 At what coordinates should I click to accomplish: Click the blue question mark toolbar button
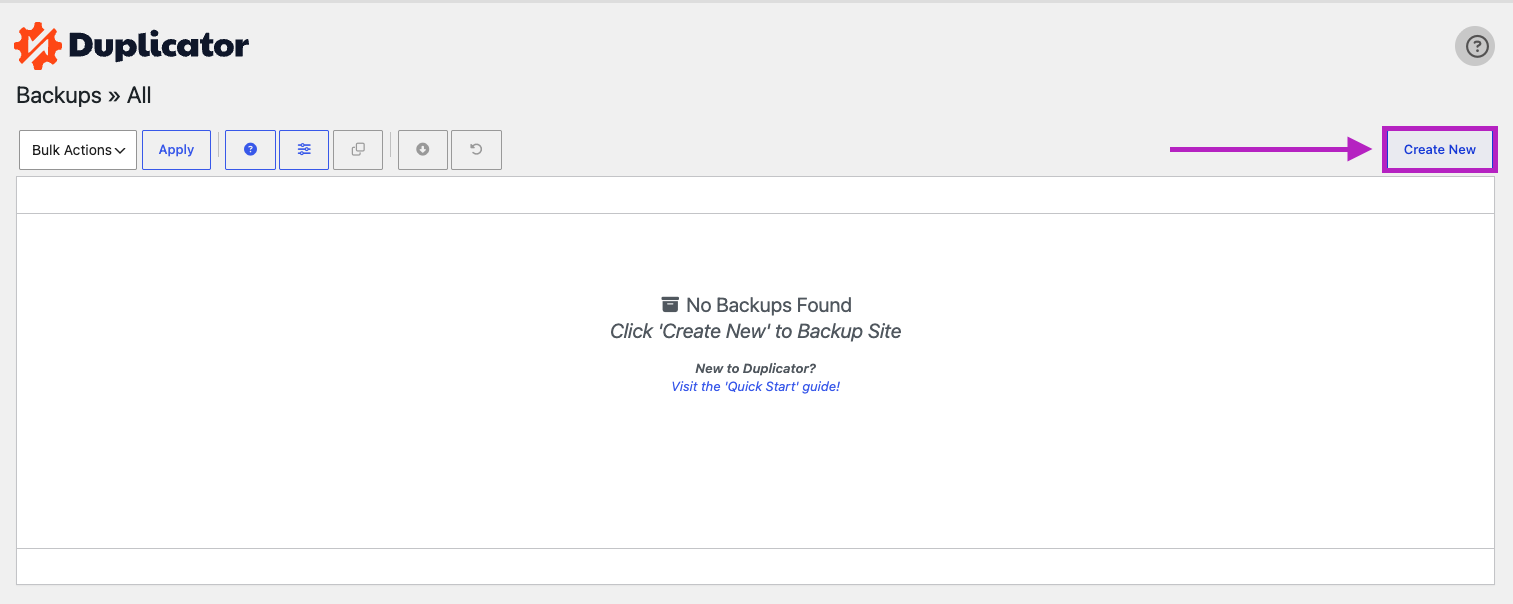(250, 150)
